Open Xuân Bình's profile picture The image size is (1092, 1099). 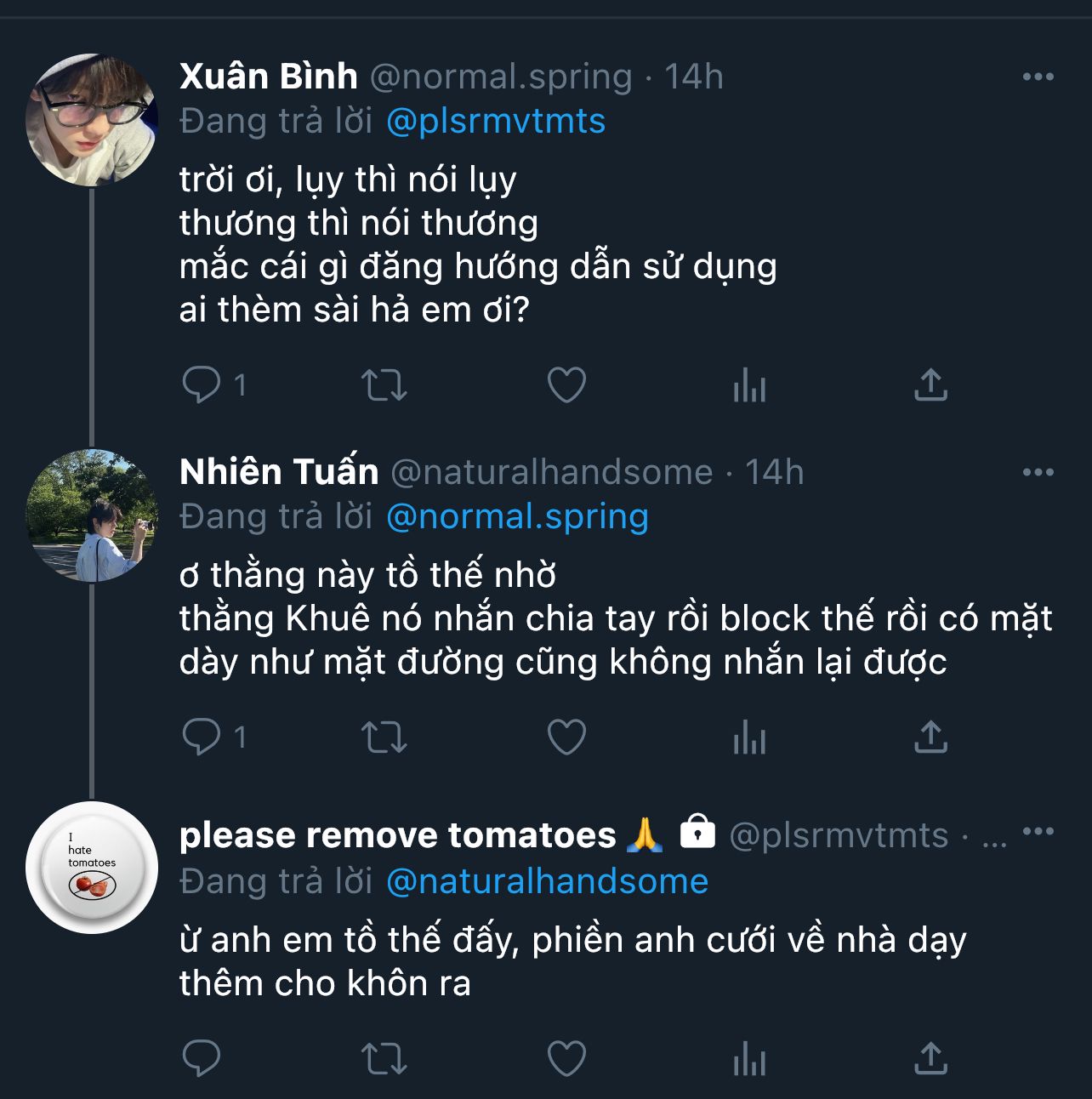[x=92, y=120]
